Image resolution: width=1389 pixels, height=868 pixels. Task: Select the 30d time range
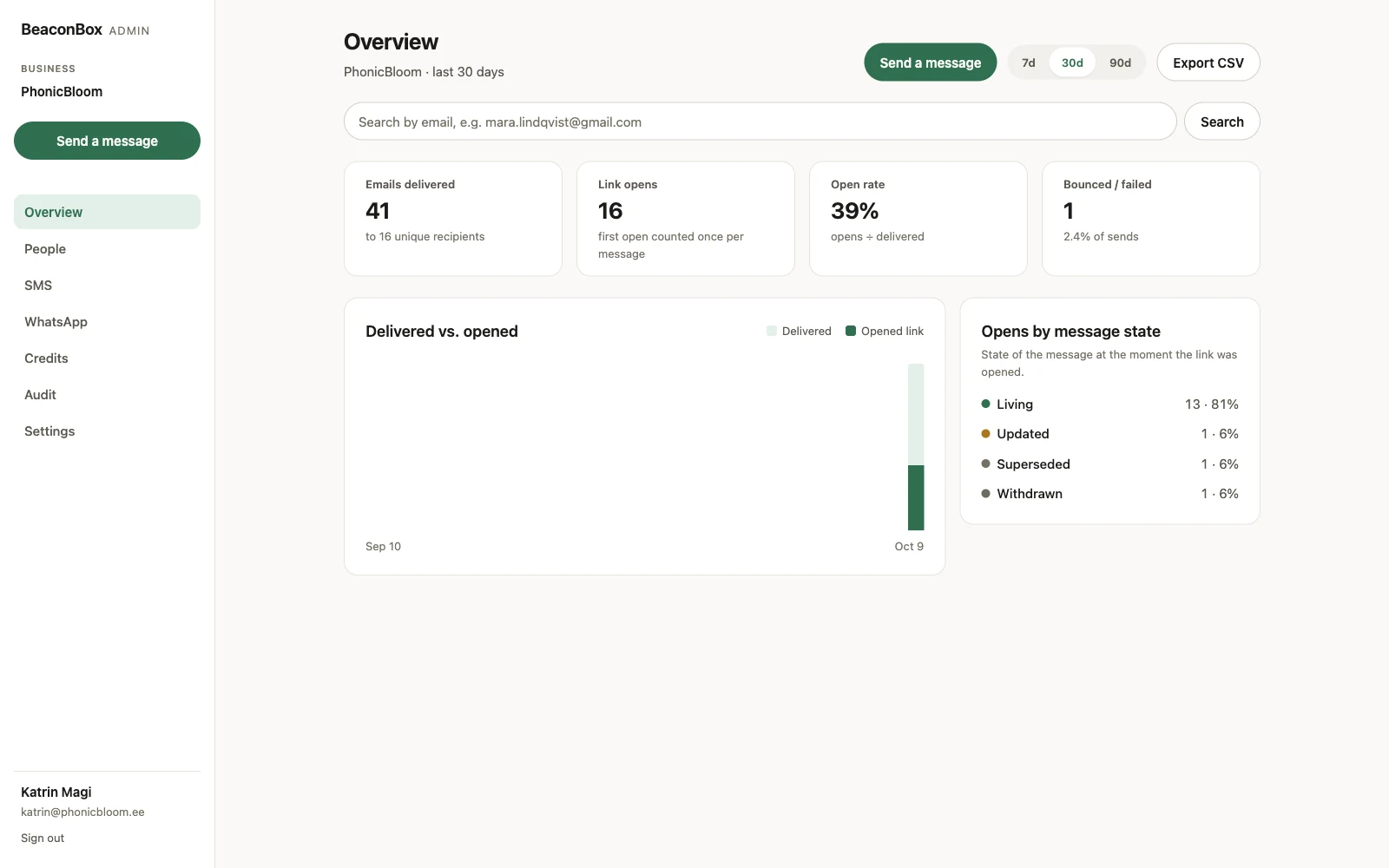[x=1072, y=62]
